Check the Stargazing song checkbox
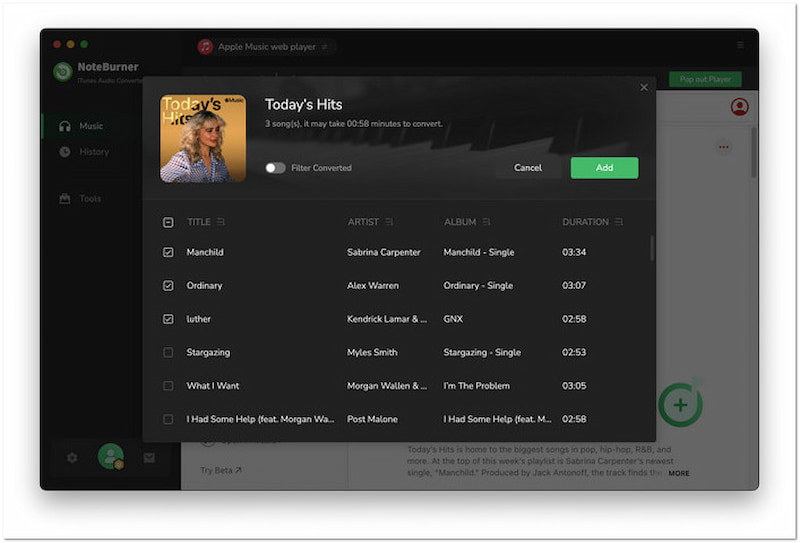This screenshot has height=543, width=800. (x=168, y=353)
